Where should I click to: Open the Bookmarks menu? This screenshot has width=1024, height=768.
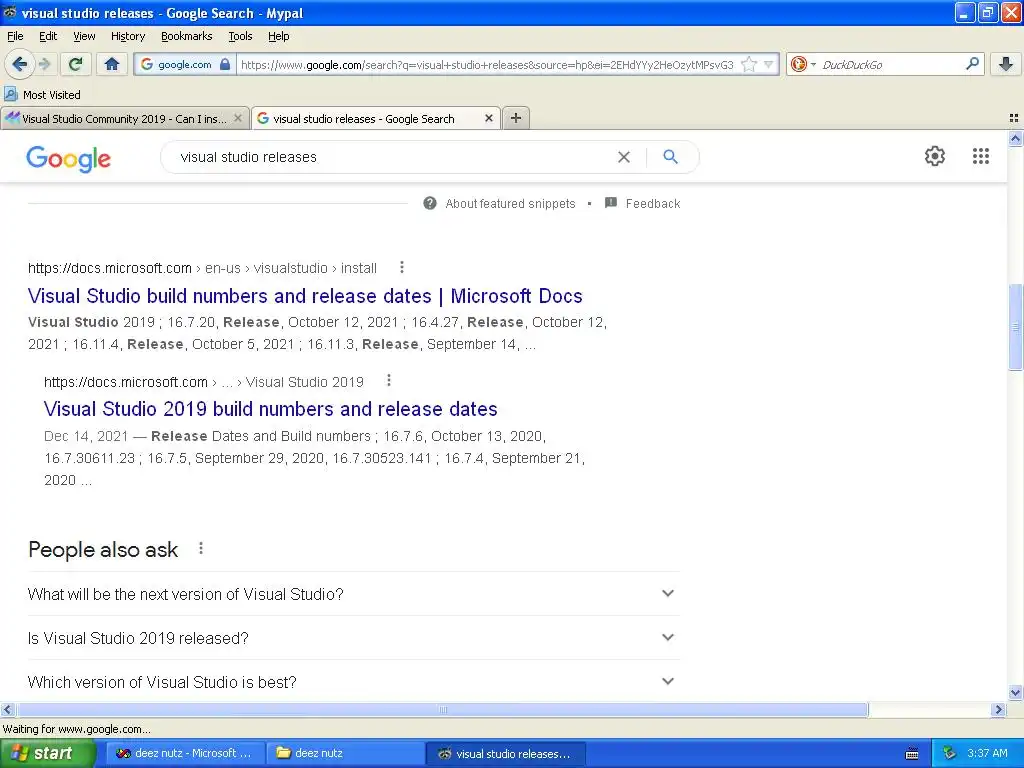pyautogui.click(x=186, y=36)
